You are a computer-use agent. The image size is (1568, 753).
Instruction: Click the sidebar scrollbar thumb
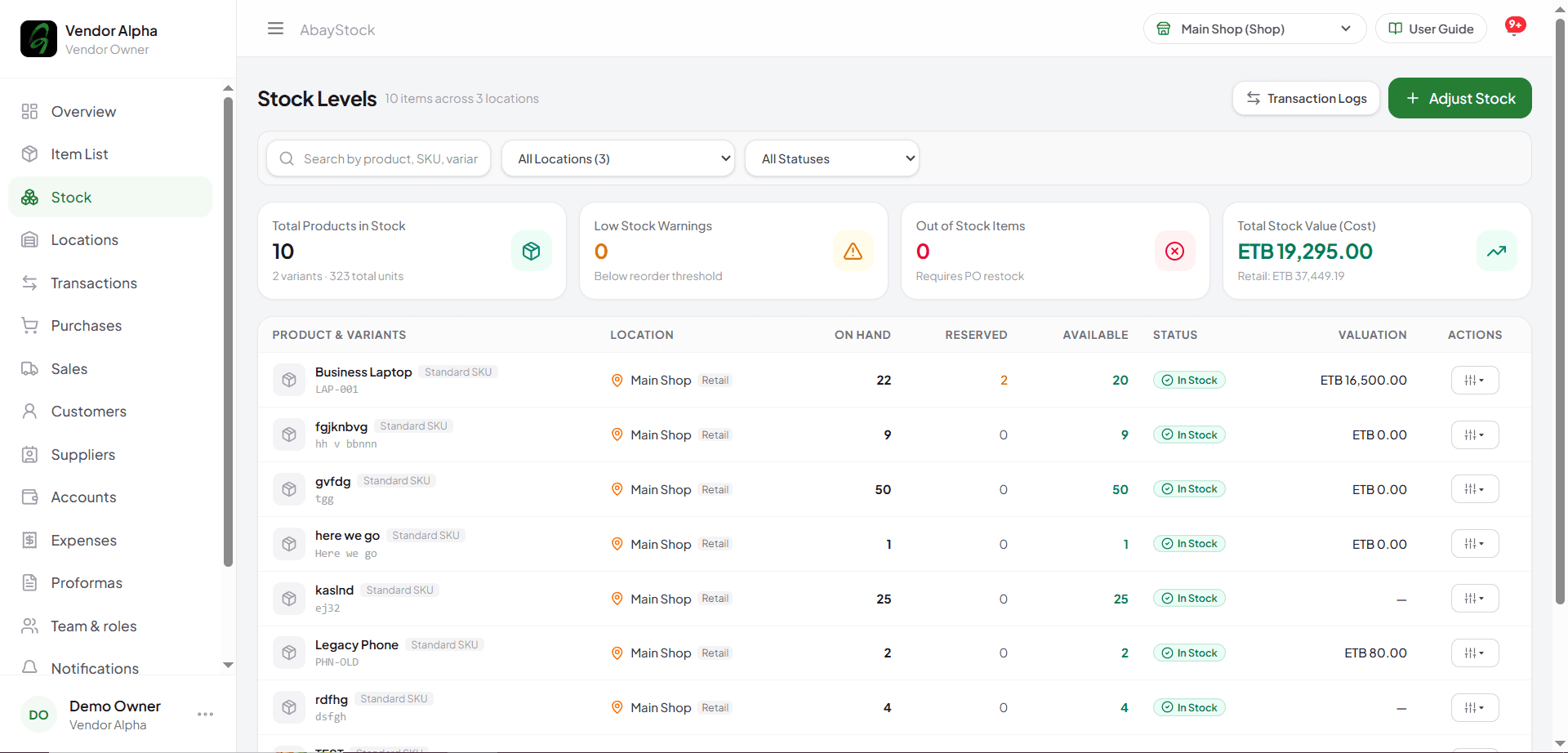(228, 332)
